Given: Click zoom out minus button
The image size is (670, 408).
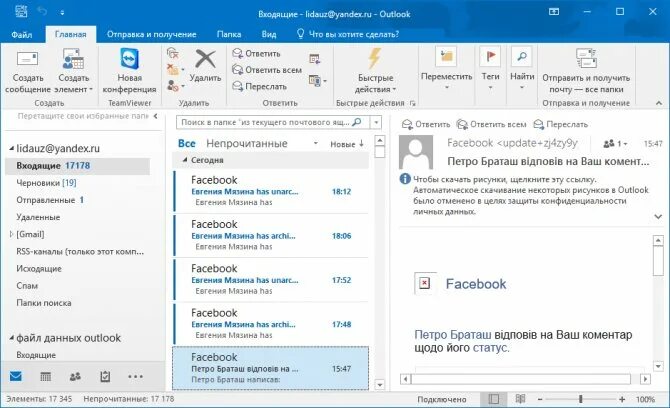Looking at the screenshot, I should (540, 399).
